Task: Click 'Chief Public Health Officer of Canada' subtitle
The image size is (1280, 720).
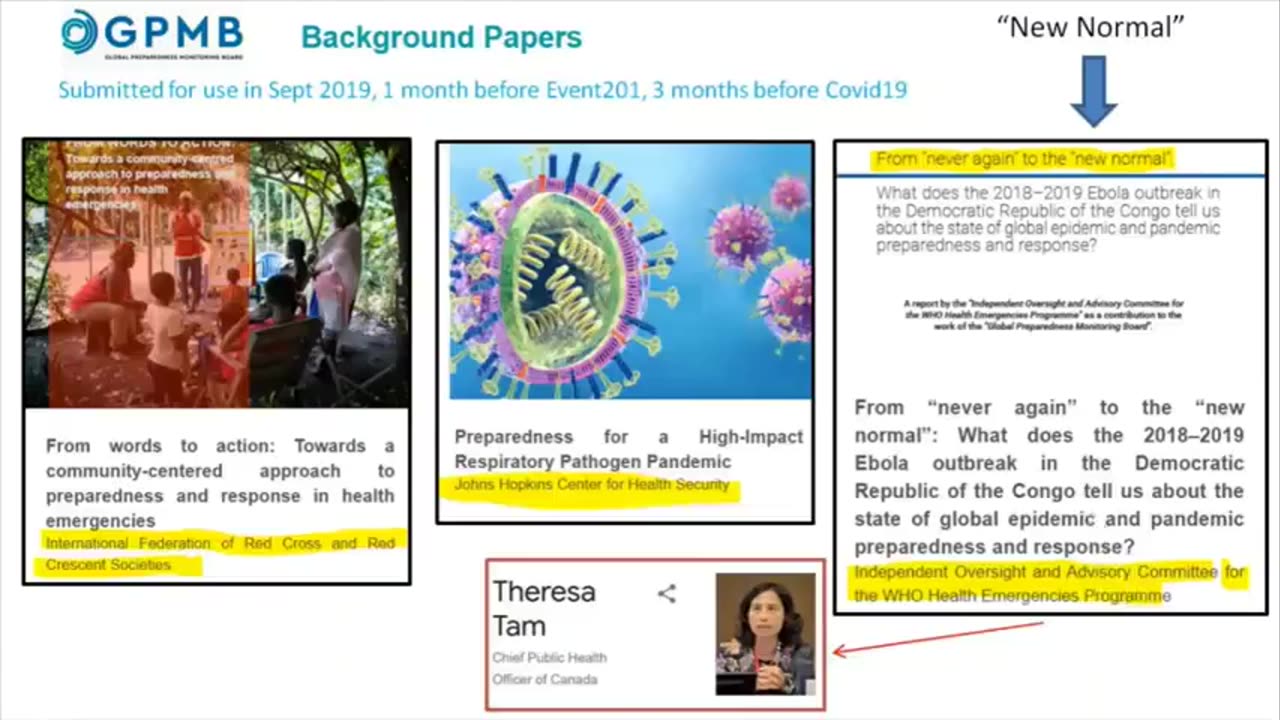Action: coord(549,668)
